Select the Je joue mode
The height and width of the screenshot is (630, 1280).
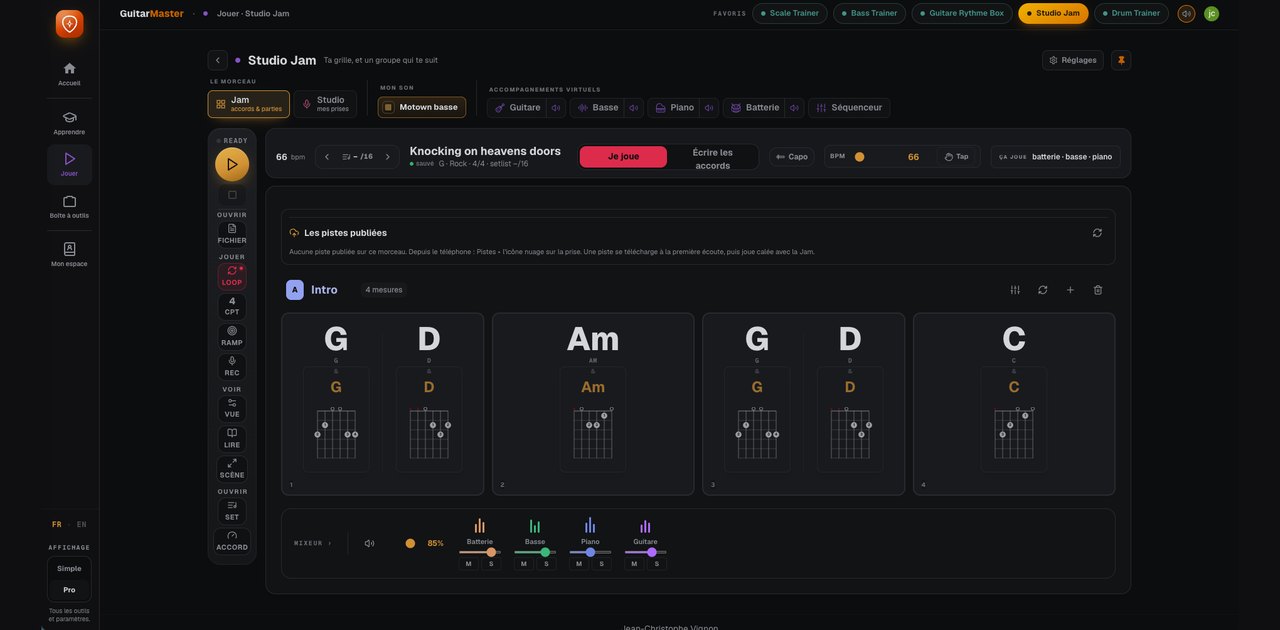tap(623, 157)
